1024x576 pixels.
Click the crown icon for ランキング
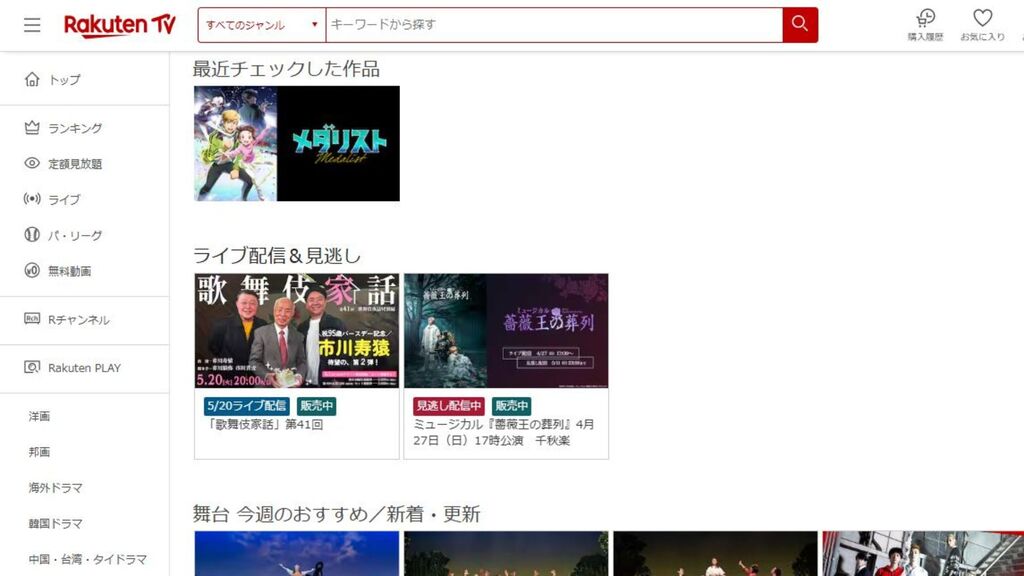pos(32,128)
